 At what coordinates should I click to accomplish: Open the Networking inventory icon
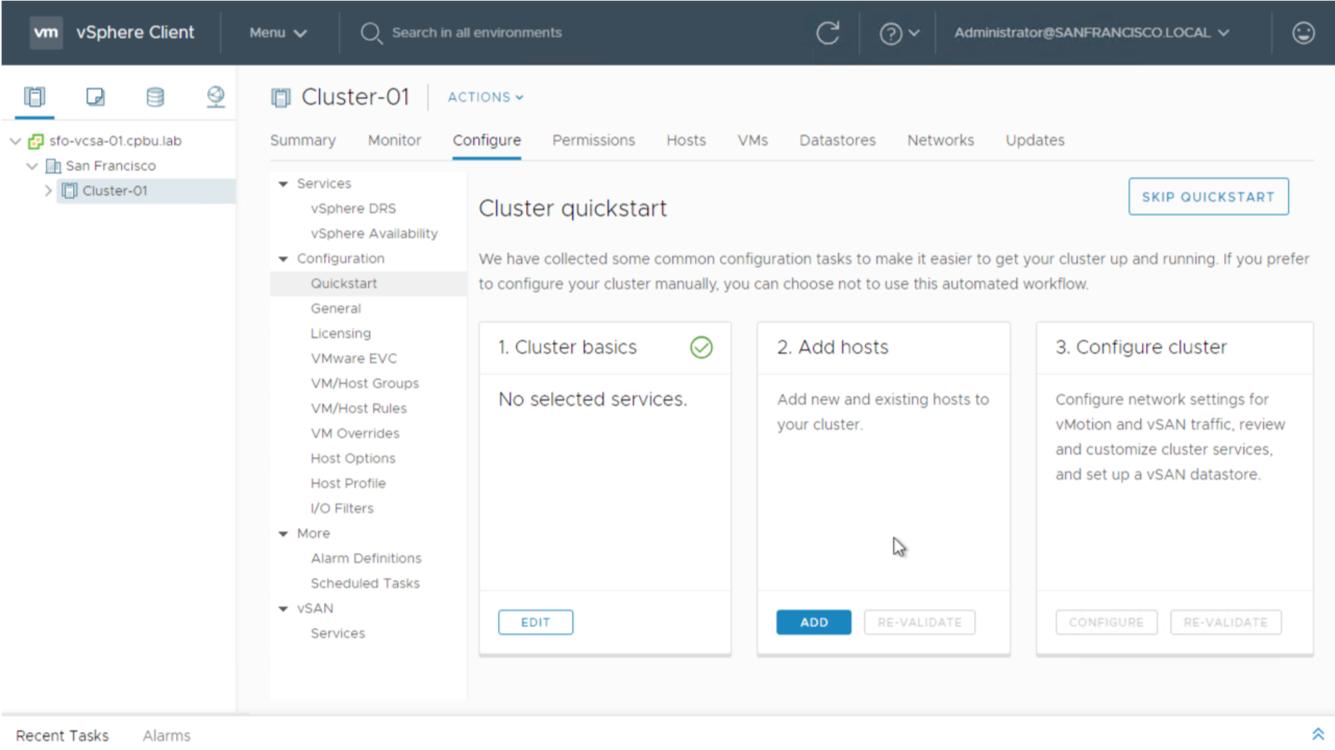(215, 97)
